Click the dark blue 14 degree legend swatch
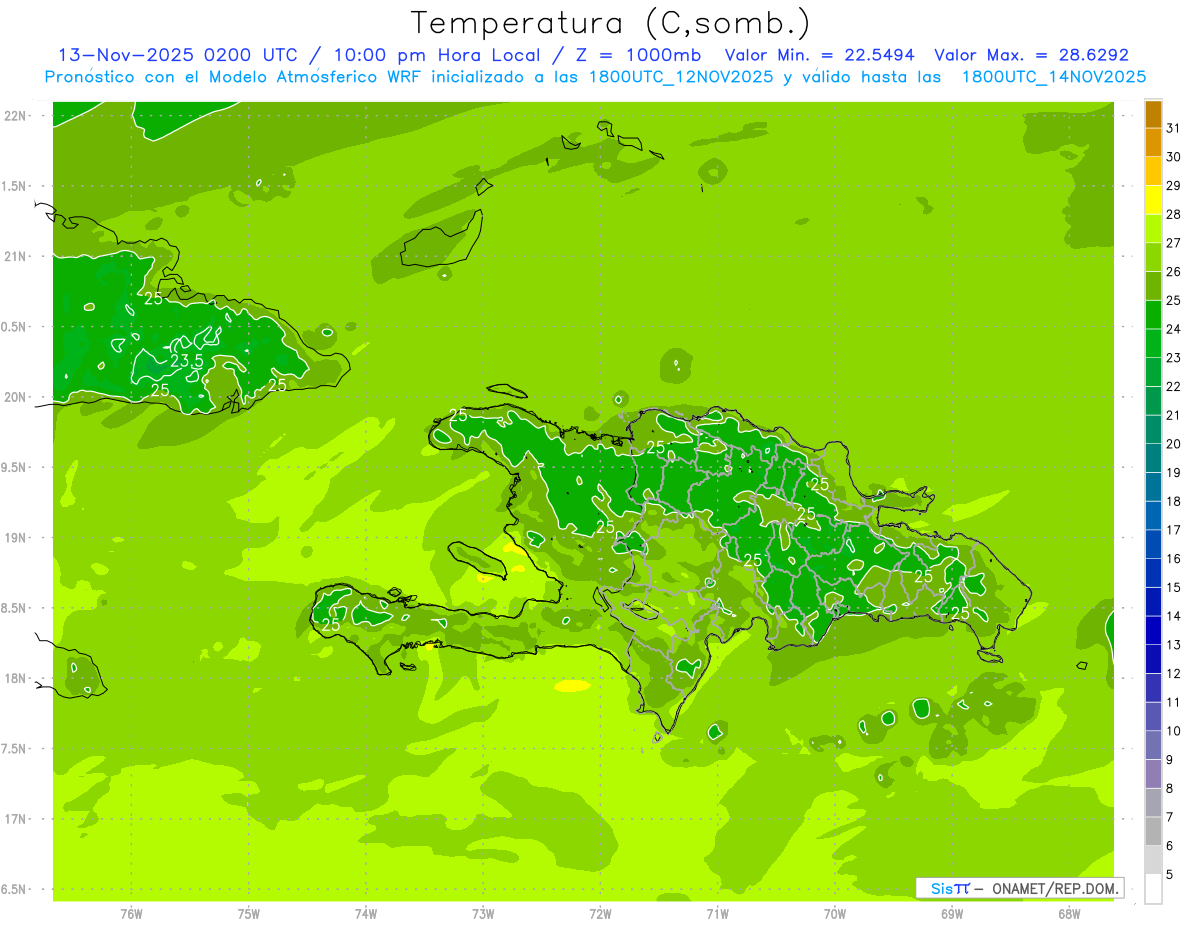 pyautogui.click(x=1153, y=603)
